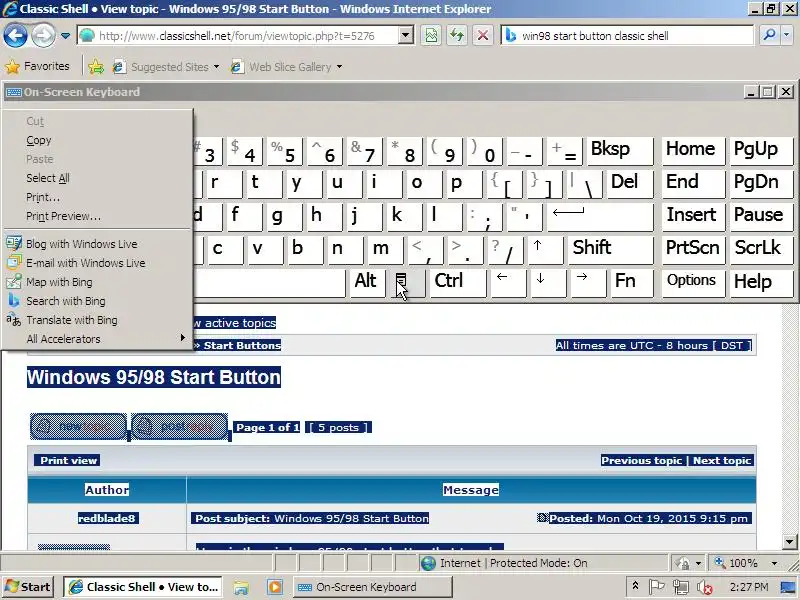Click the Compatibility View icon

tap(431, 36)
